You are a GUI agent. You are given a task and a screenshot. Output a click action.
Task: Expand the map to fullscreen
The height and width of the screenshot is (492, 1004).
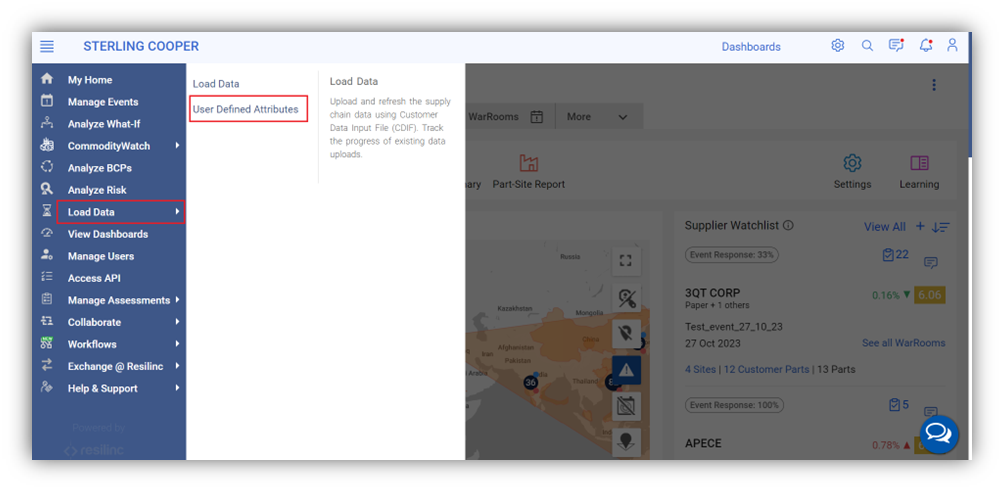tap(626, 260)
